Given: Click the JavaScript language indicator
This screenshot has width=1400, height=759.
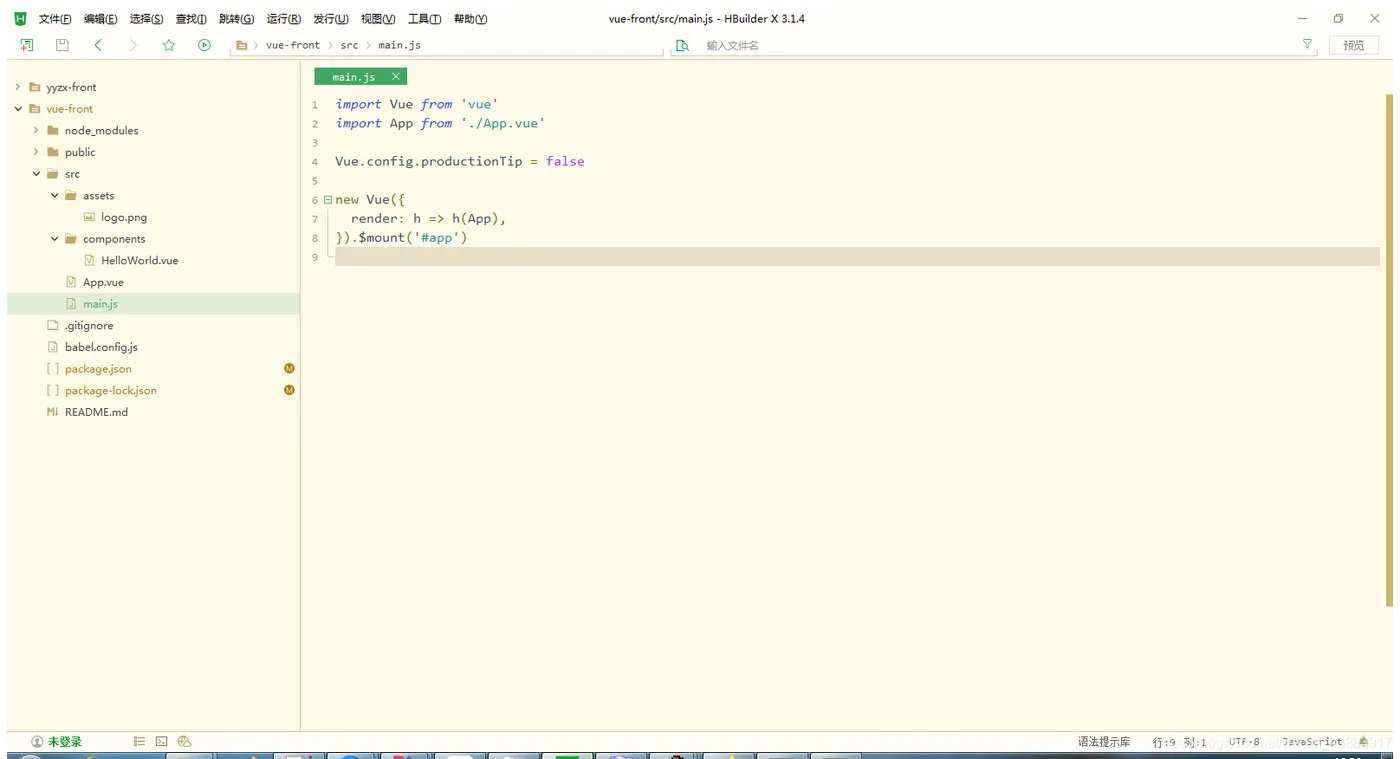Looking at the screenshot, I should click(x=1312, y=742).
